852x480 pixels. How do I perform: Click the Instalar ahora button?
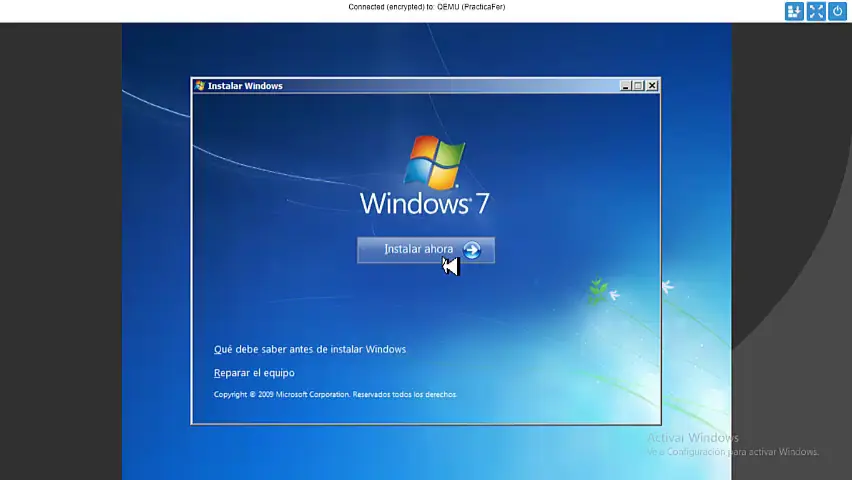tap(425, 250)
